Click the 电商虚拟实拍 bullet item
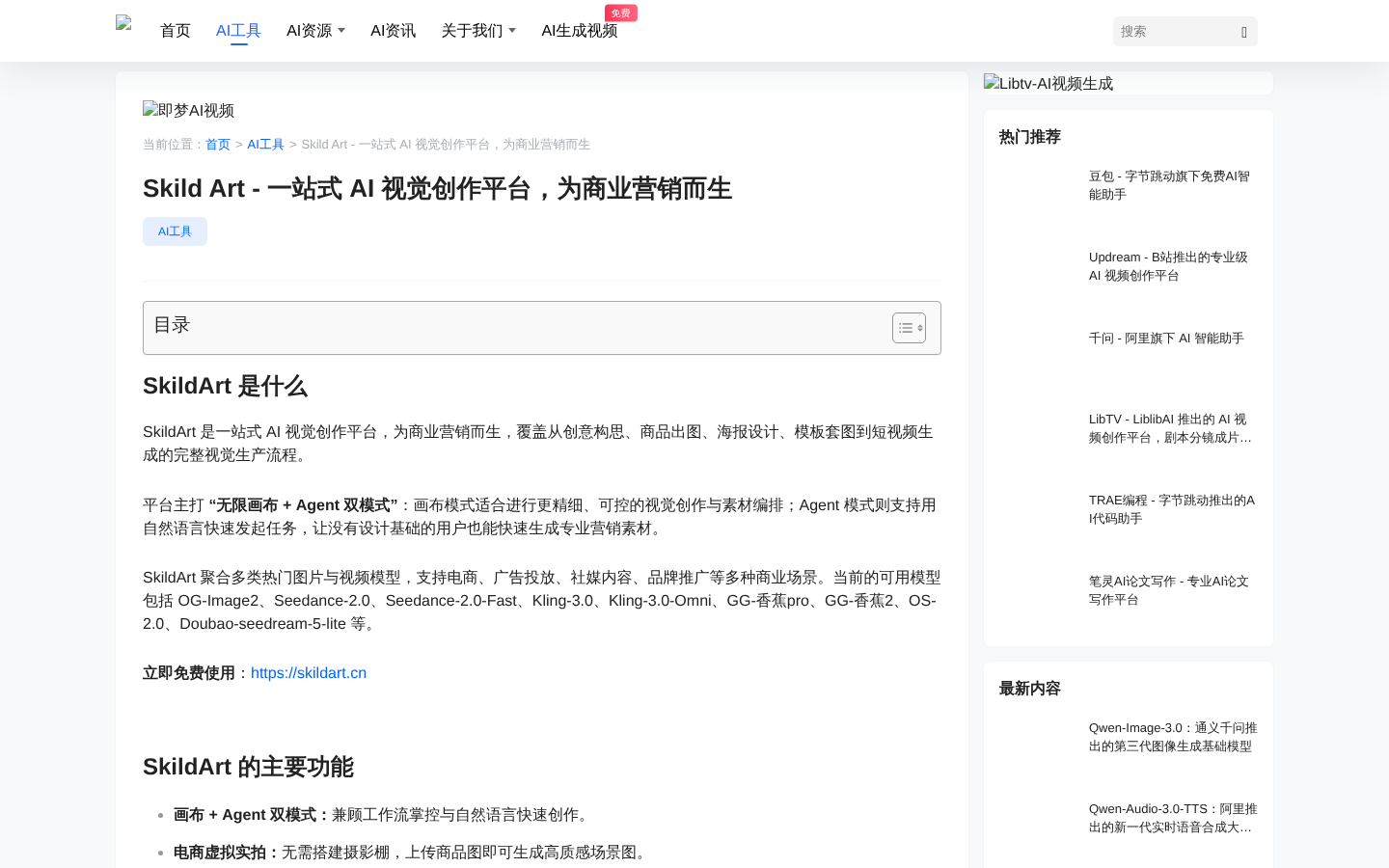This screenshot has width=1389, height=868. (412, 853)
